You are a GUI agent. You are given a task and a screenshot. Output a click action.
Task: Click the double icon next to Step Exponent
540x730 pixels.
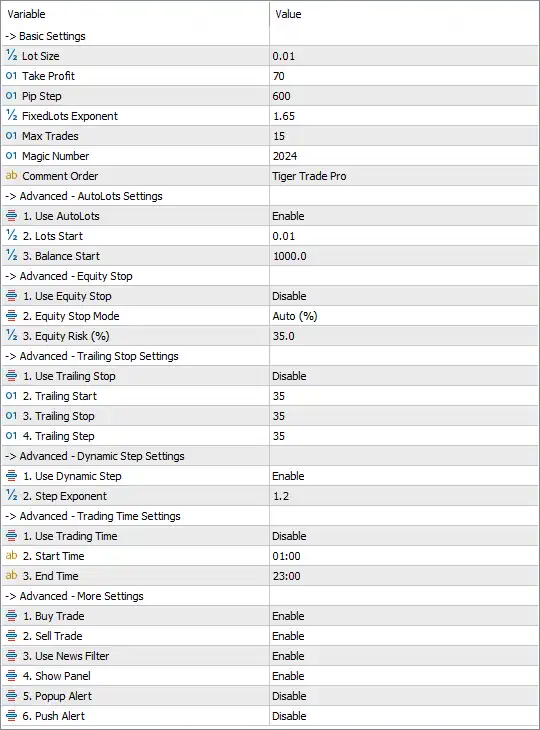(x=12, y=496)
